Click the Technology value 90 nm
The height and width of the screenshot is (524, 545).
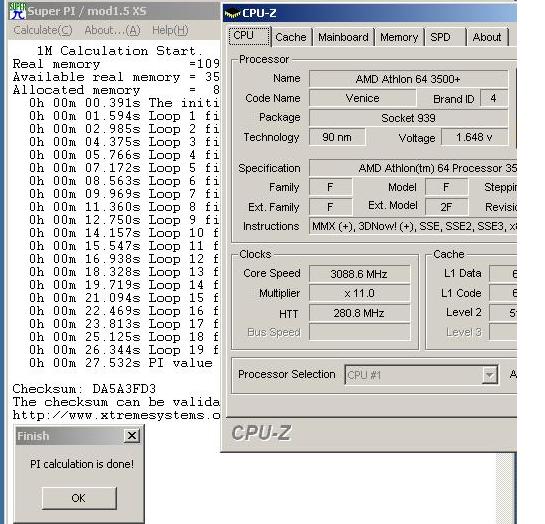[x=337, y=137]
